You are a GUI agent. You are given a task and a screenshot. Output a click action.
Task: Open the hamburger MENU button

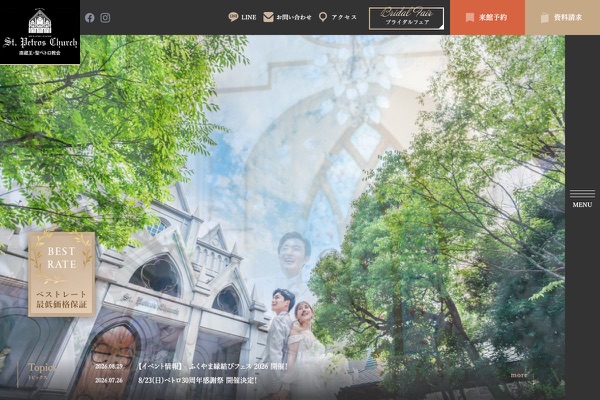582,199
